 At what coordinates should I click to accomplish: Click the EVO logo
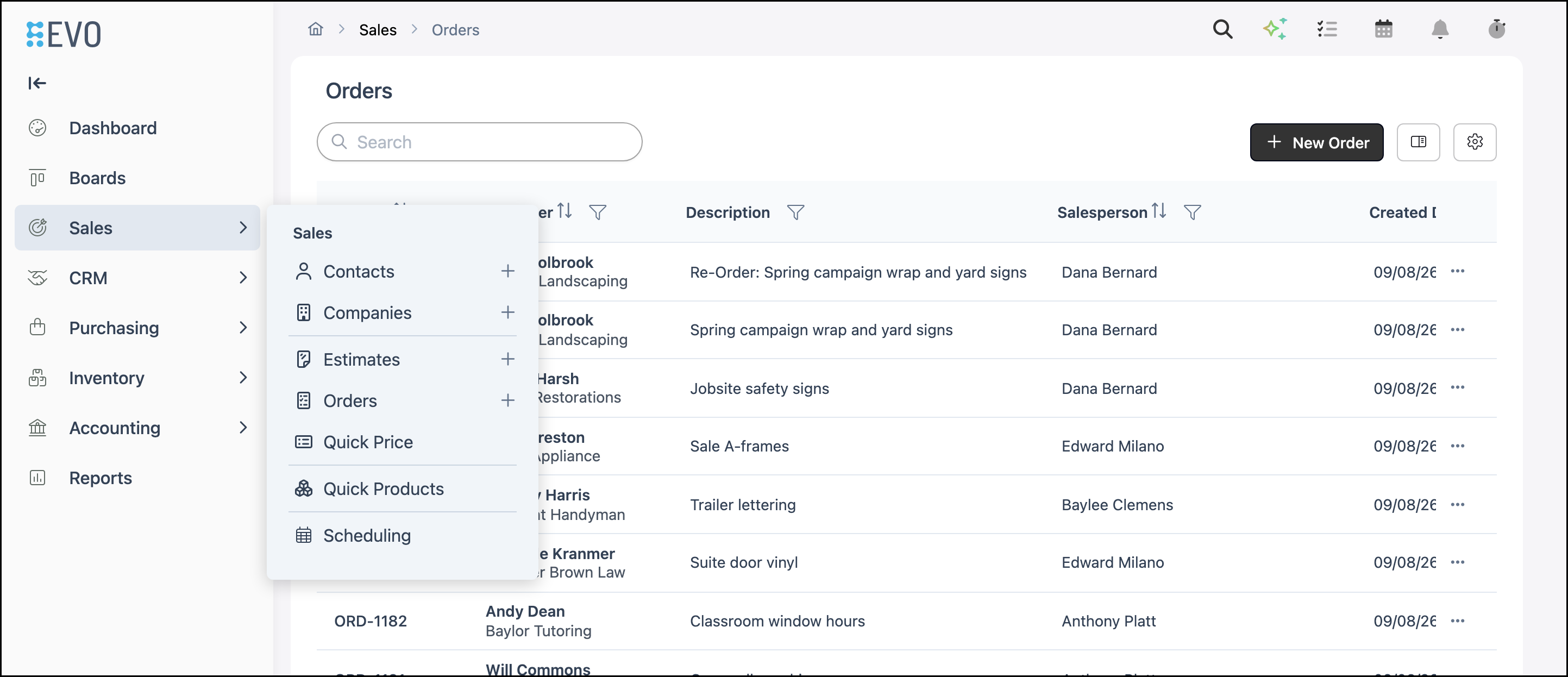pos(64,34)
